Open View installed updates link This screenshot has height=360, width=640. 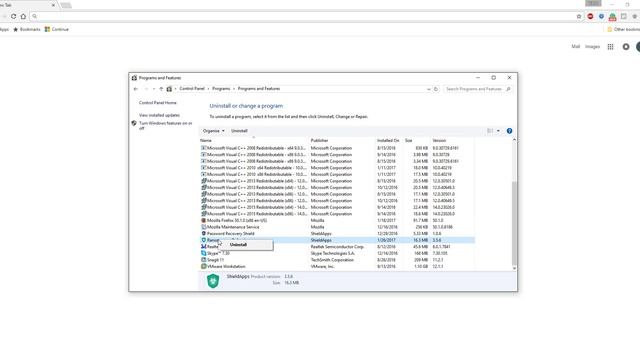[159, 115]
